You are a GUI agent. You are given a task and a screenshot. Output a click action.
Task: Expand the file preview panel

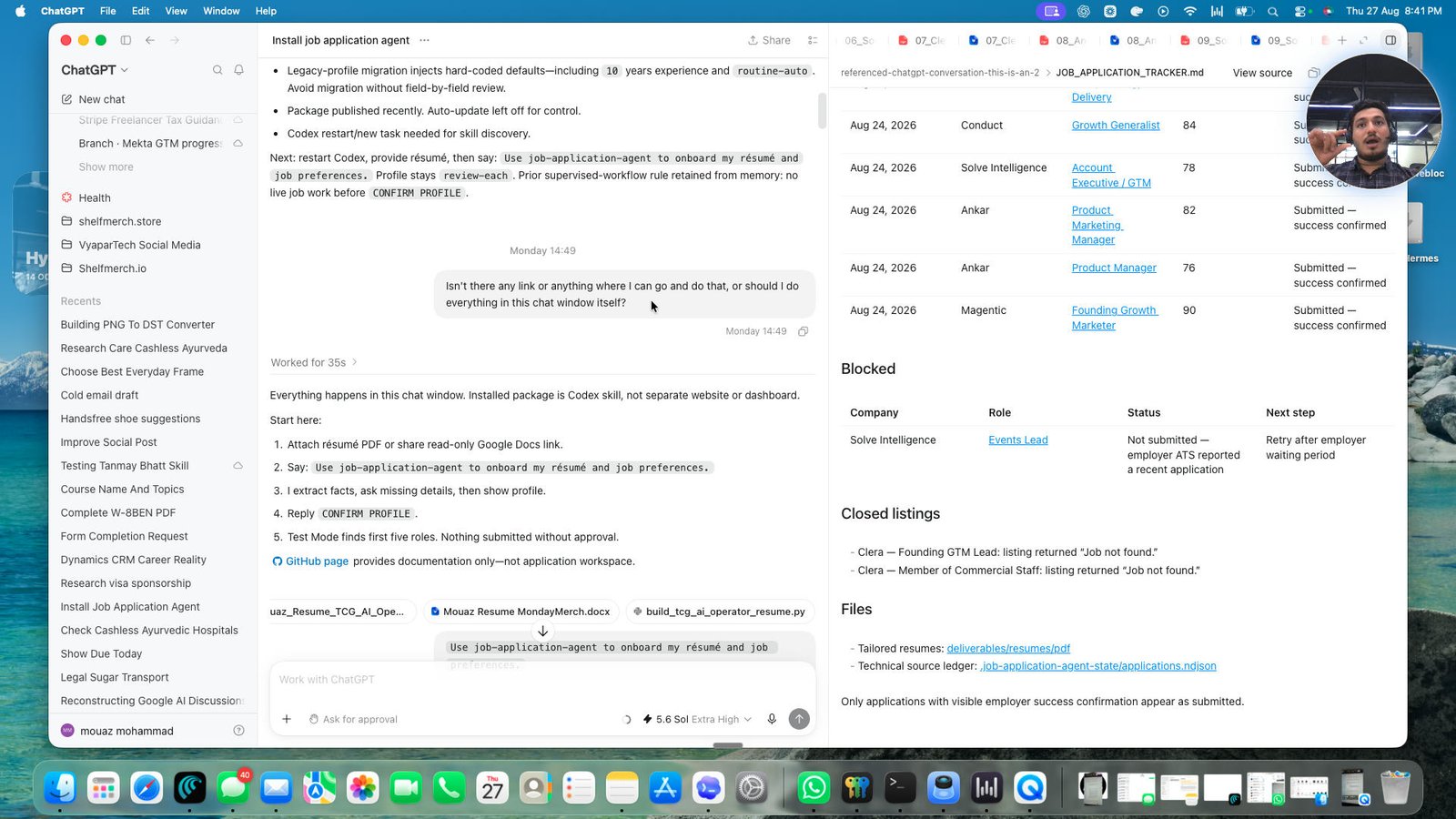[1363, 40]
